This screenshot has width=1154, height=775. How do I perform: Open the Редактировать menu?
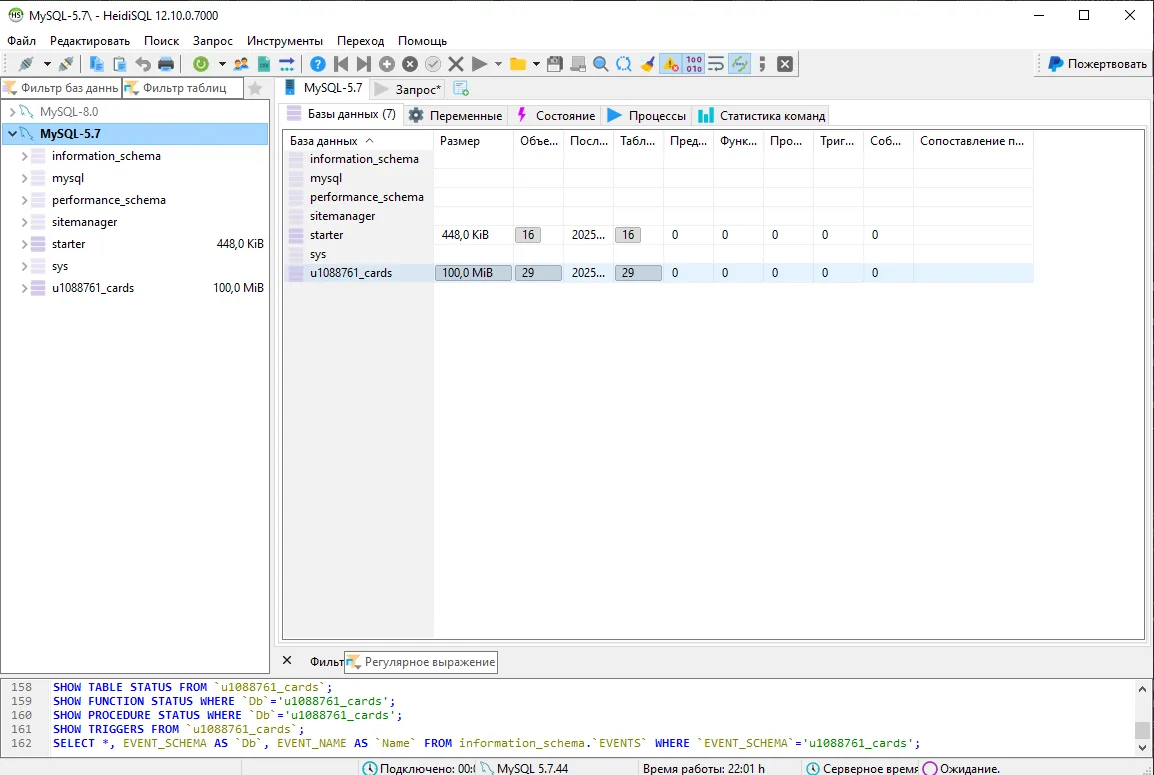(90, 41)
